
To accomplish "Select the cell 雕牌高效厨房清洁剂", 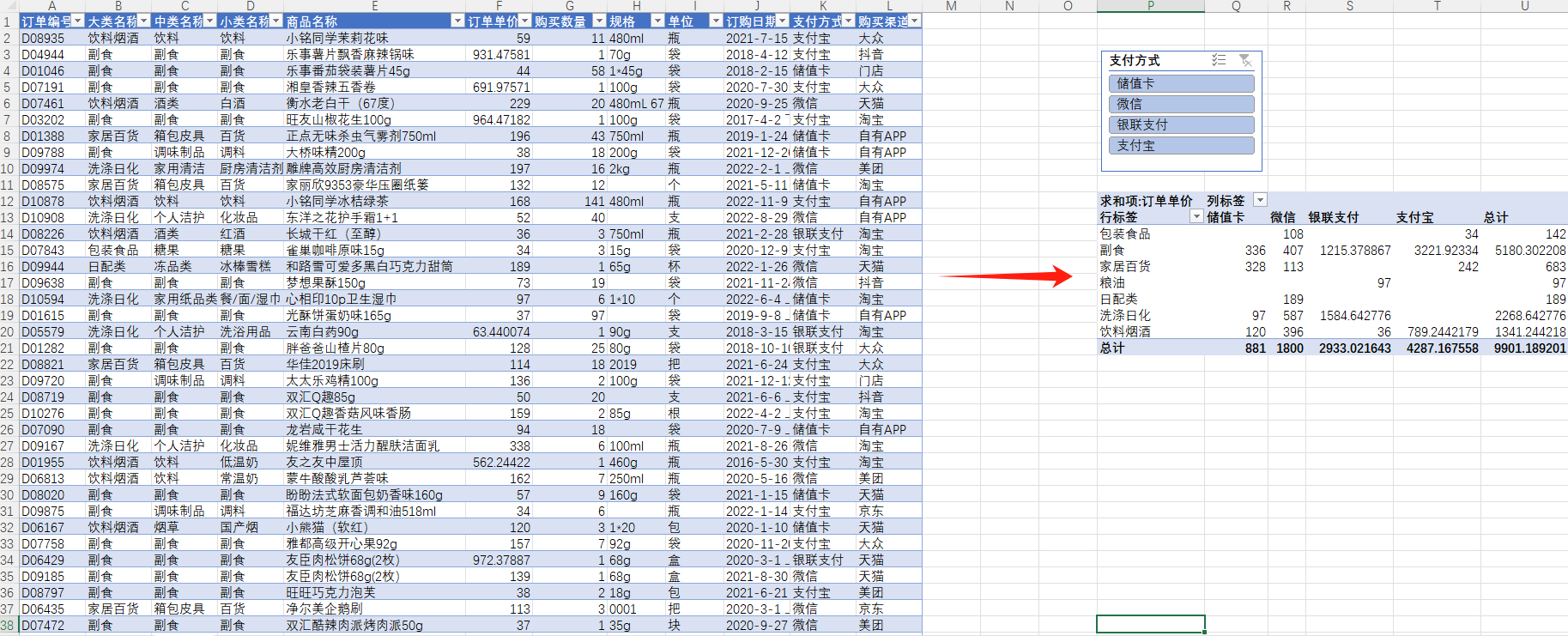I will 375,168.
